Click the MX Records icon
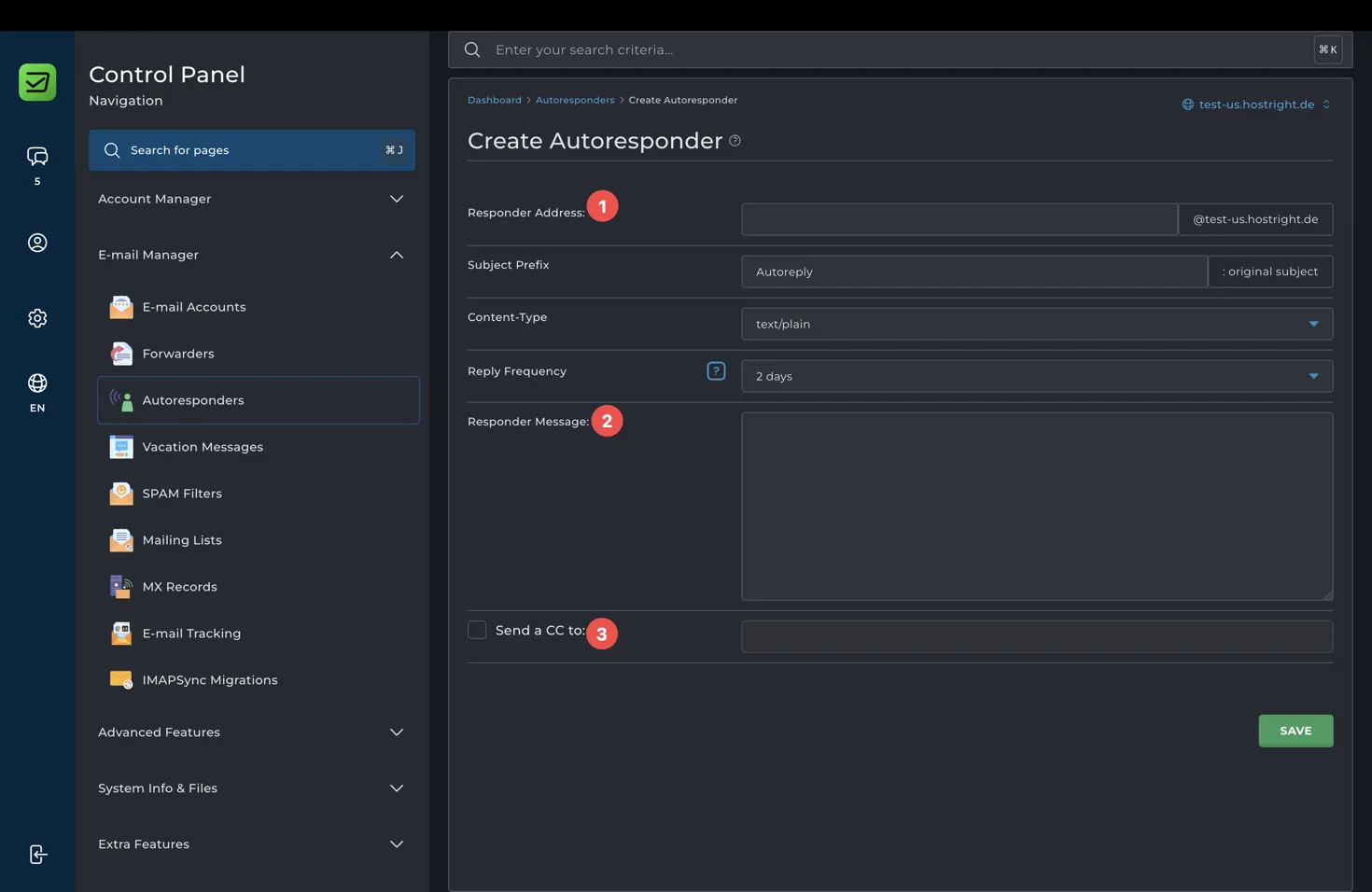This screenshot has width=1372, height=892. (x=121, y=587)
